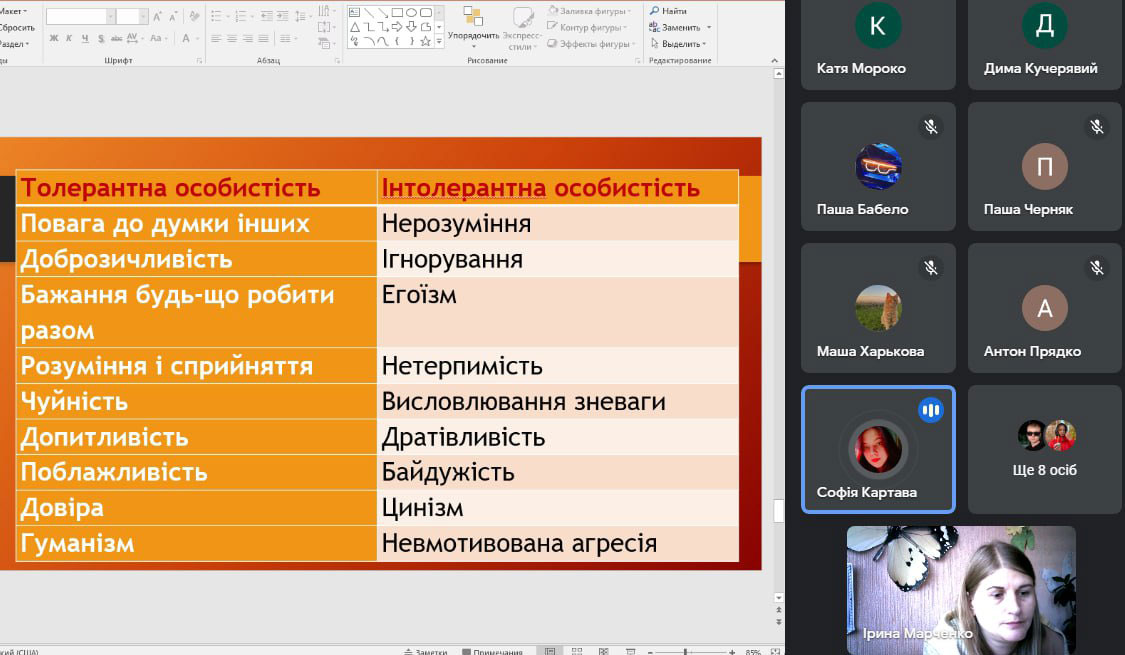Open Заливка фигуры fill menu
Viewport: 1125px width, 655px height.
(x=589, y=11)
